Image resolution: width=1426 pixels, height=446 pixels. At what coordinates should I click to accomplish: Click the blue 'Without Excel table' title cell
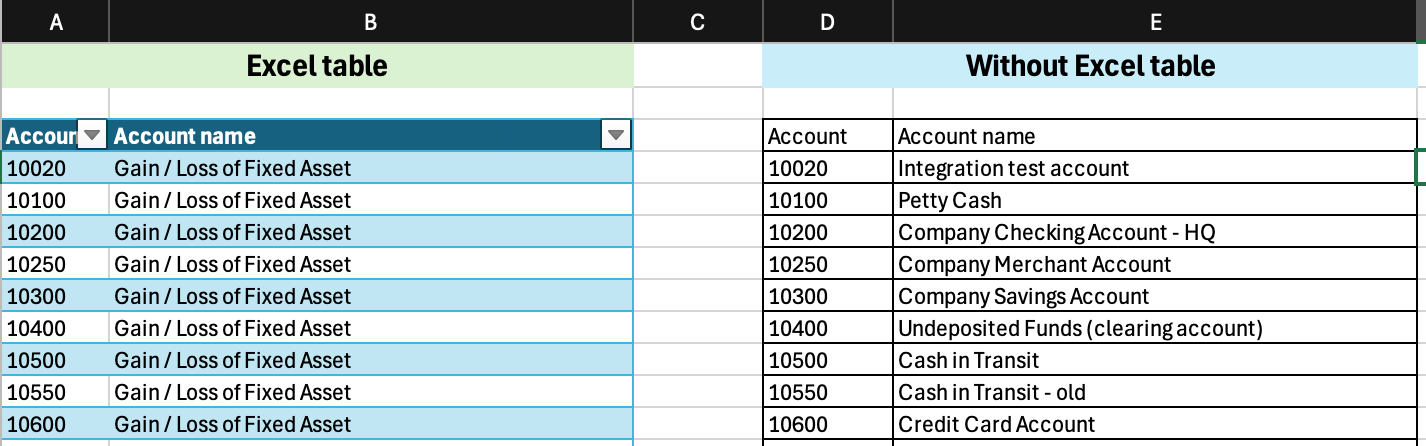(1090, 66)
